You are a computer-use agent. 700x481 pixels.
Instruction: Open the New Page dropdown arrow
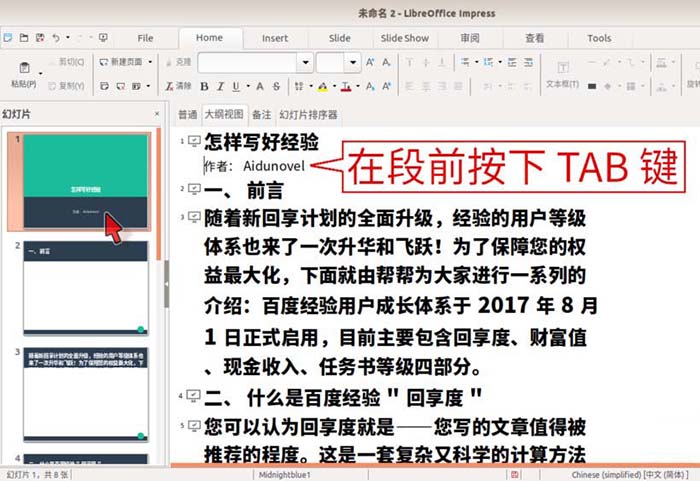(150, 62)
